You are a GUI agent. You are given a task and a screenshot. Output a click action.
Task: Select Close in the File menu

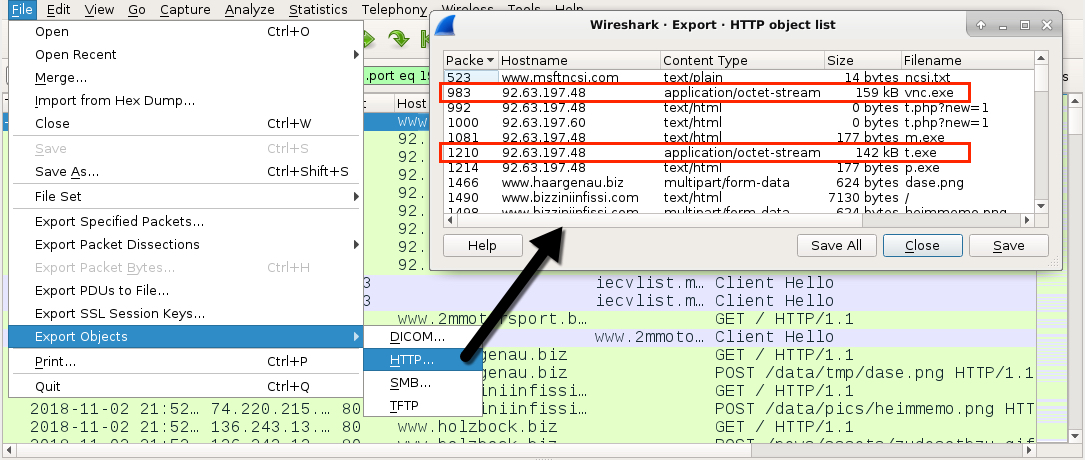click(185, 123)
